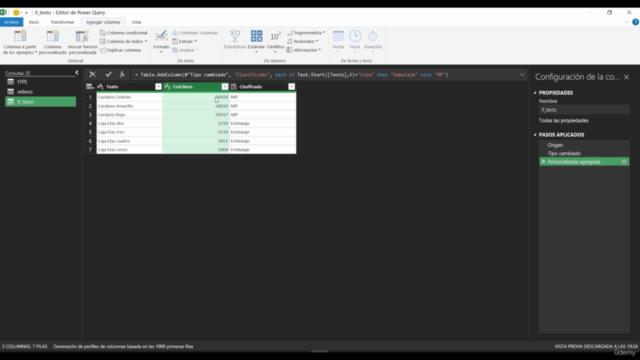Viewport: 640px width, 360px height.
Task: Open the Formato text menu
Action: [161, 41]
